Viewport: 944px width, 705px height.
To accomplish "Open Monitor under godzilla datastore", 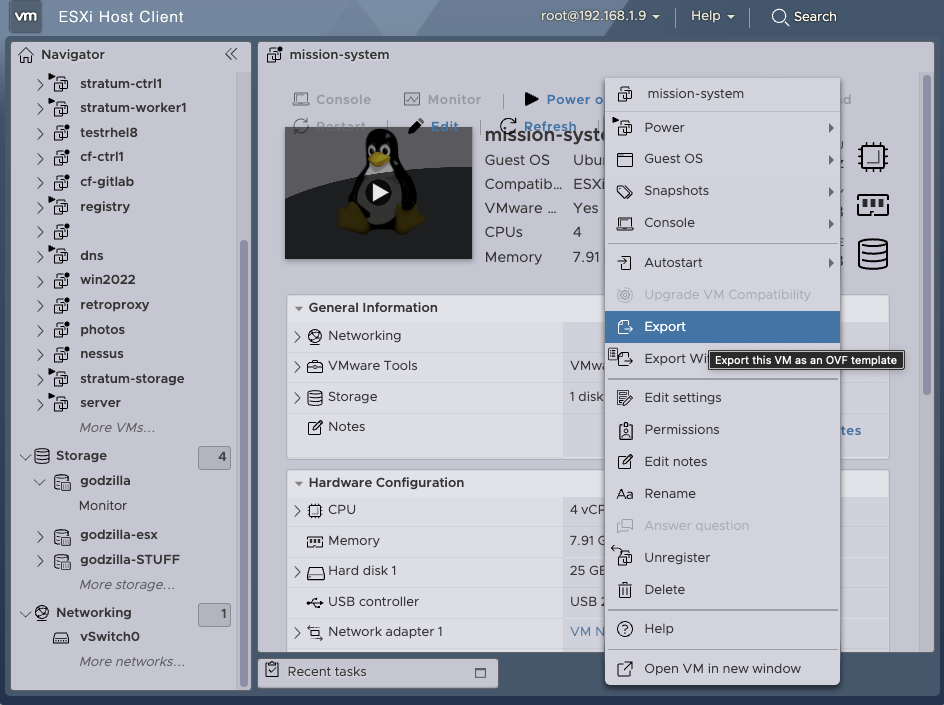I will 103,506.
